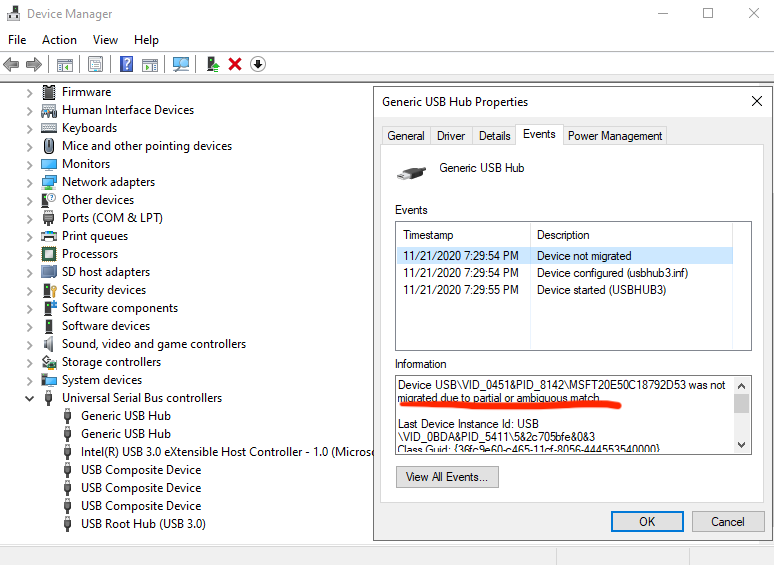
Task: Open the Action menu
Action: coord(59,40)
